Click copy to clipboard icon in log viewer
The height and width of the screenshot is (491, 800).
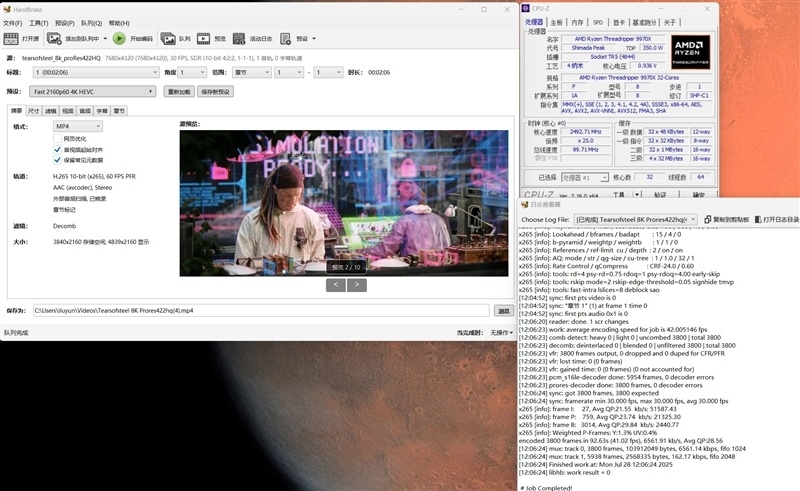[x=708, y=219]
